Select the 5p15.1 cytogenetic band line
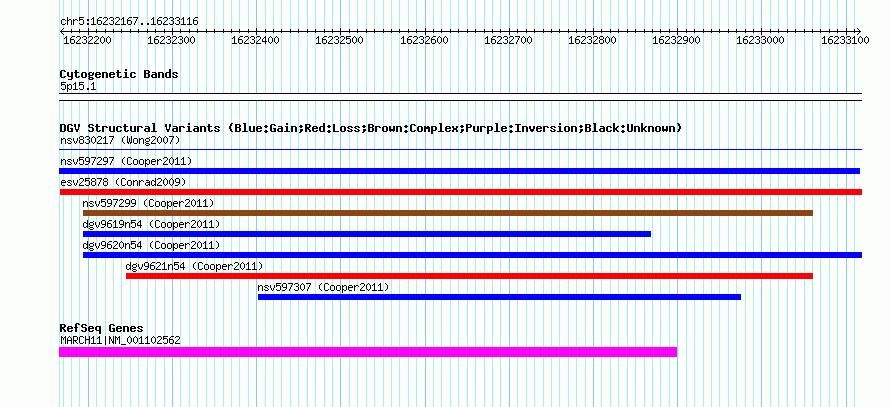The width and height of the screenshot is (890, 407). [460, 97]
